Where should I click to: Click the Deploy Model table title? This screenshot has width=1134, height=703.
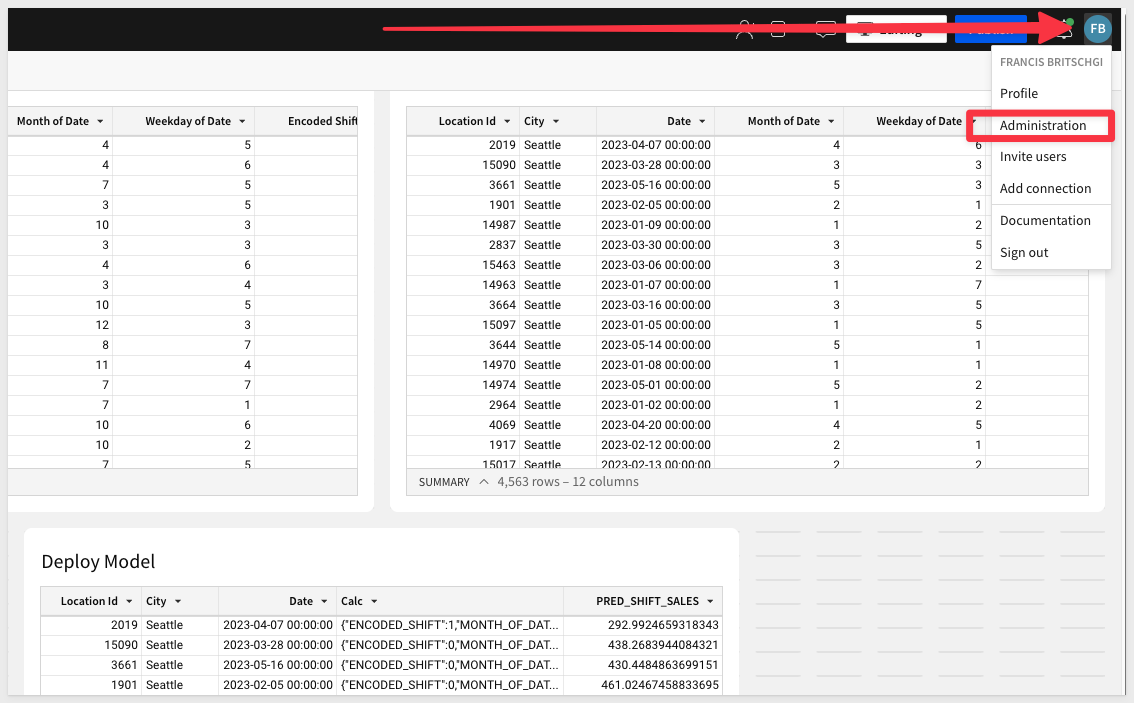[x=98, y=561]
